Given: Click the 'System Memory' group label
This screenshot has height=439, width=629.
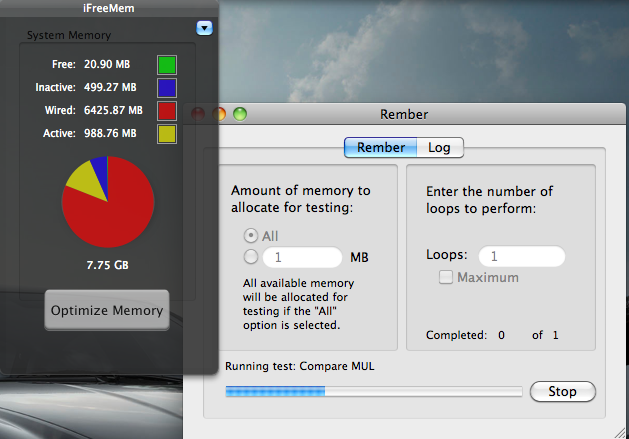Looking at the screenshot, I should tap(69, 35).
